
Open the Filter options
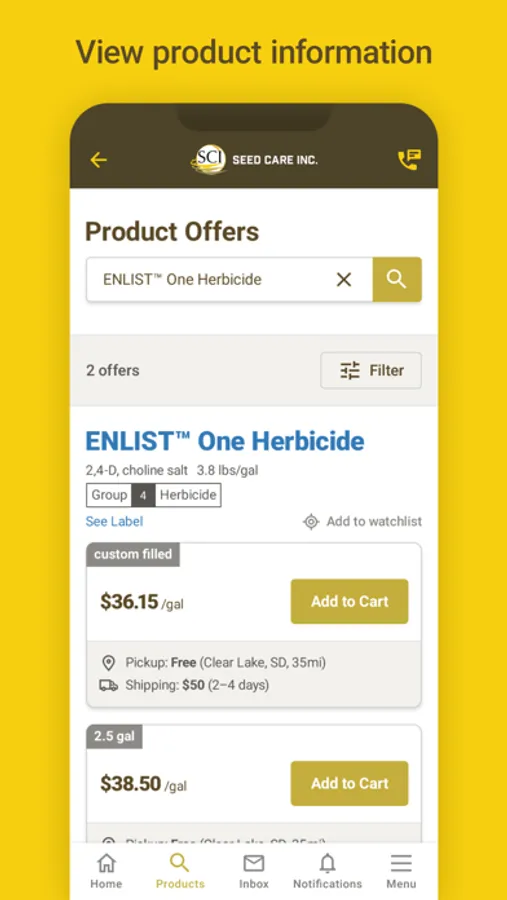pos(371,370)
